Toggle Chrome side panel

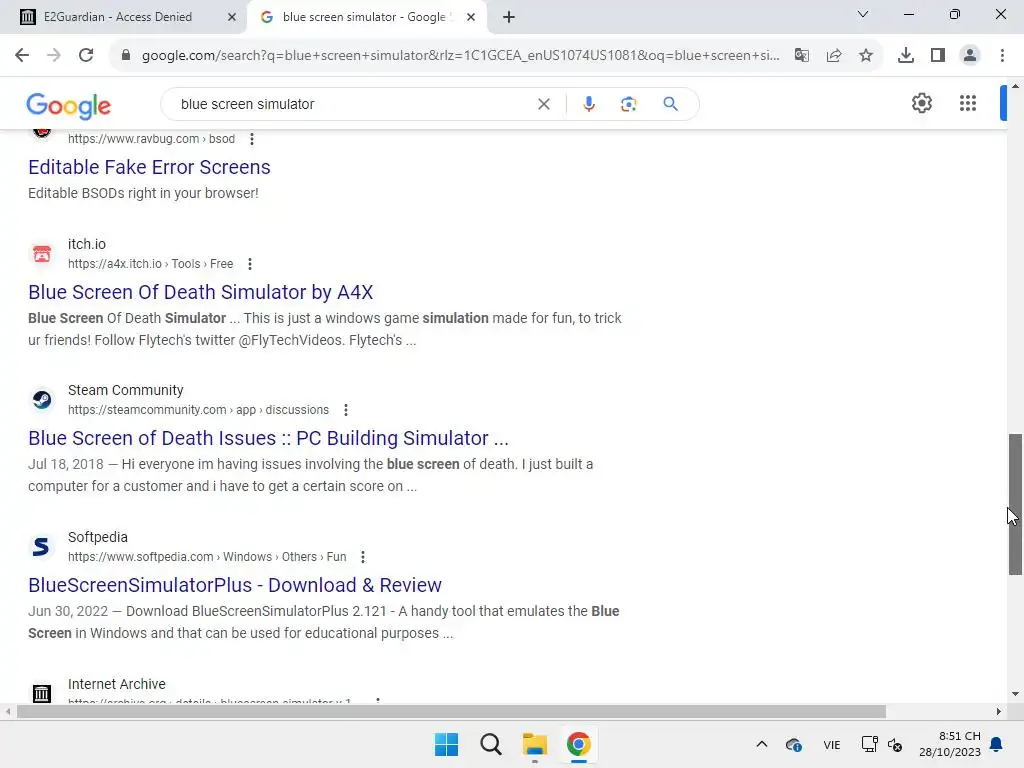(x=938, y=56)
